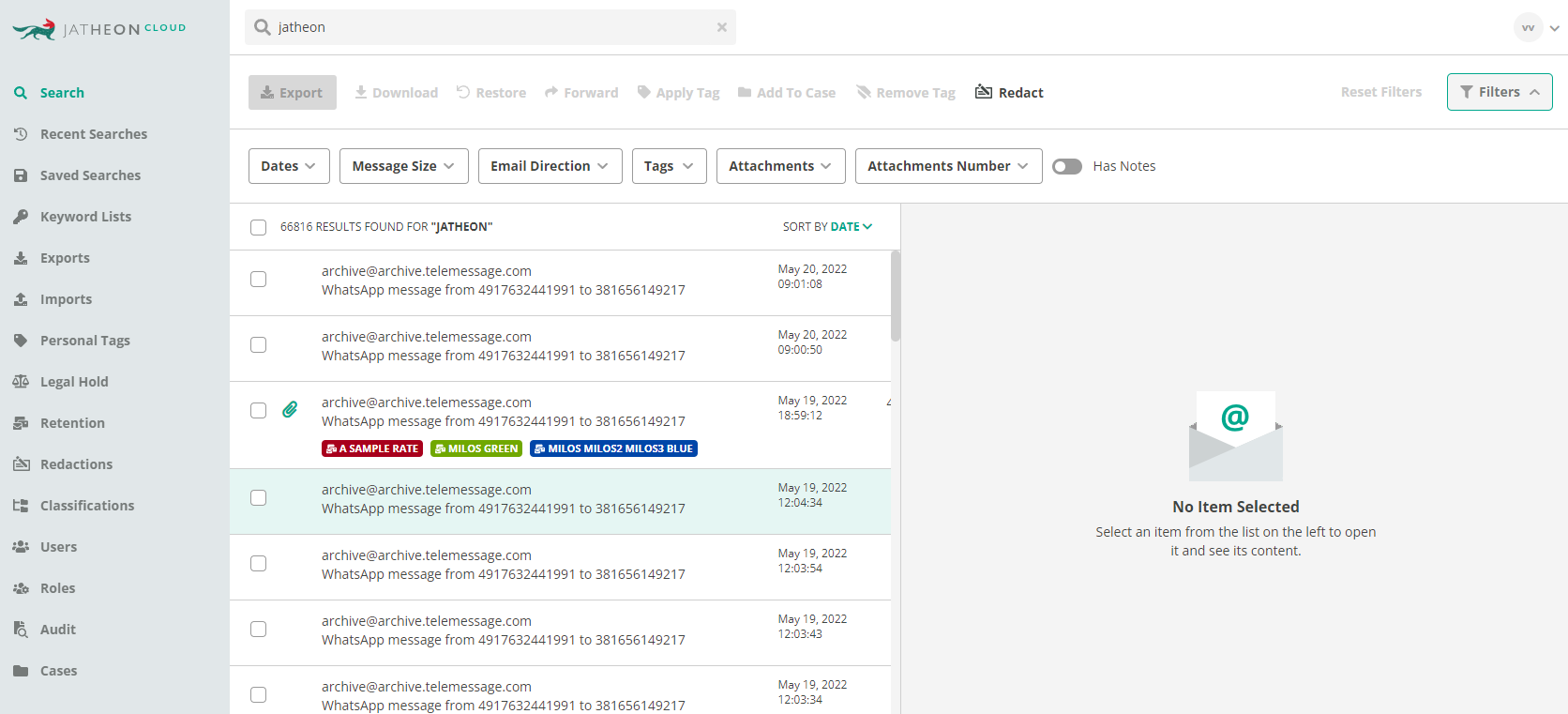Click the paperclip attachment icon

pos(290,409)
